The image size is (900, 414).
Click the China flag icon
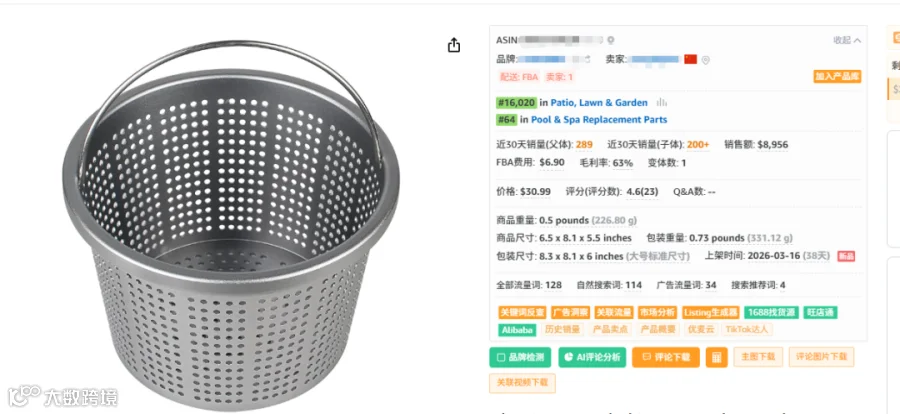point(690,59)
